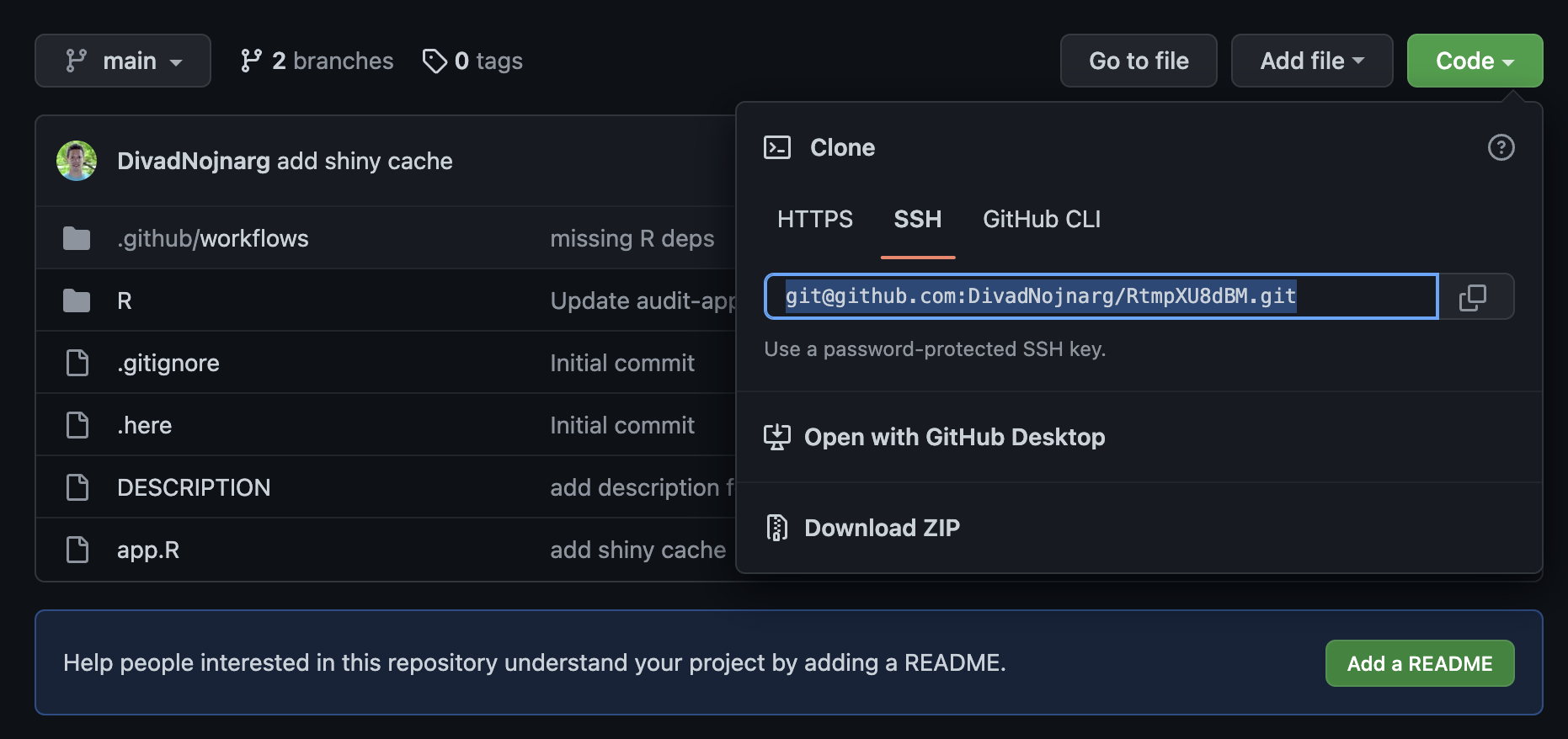
Task: Click the file icon for app.R
Action: point(77,550)
